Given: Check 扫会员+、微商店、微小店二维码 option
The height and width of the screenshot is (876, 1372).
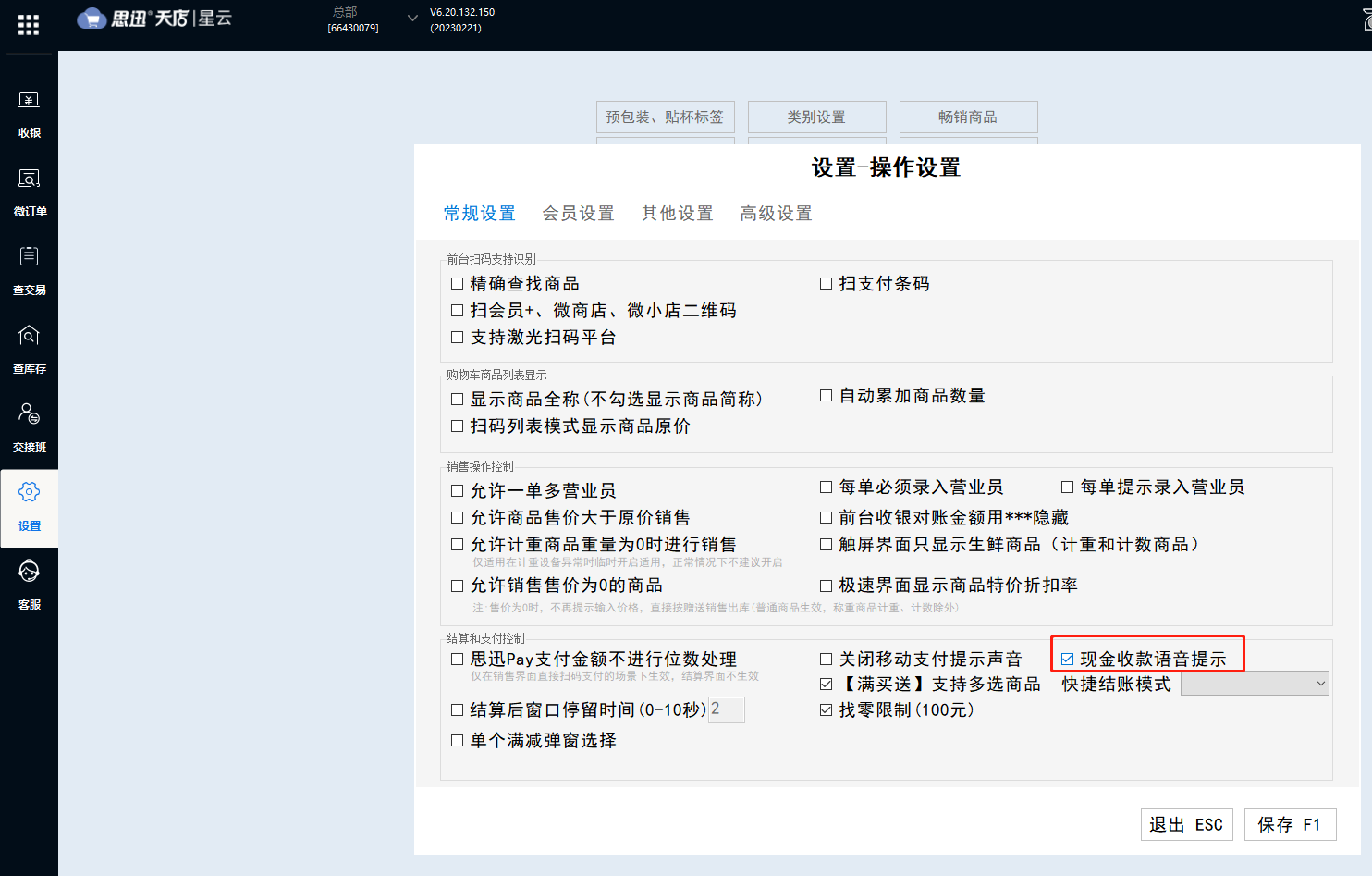Looking at the screenshot, I should [457, 311].
